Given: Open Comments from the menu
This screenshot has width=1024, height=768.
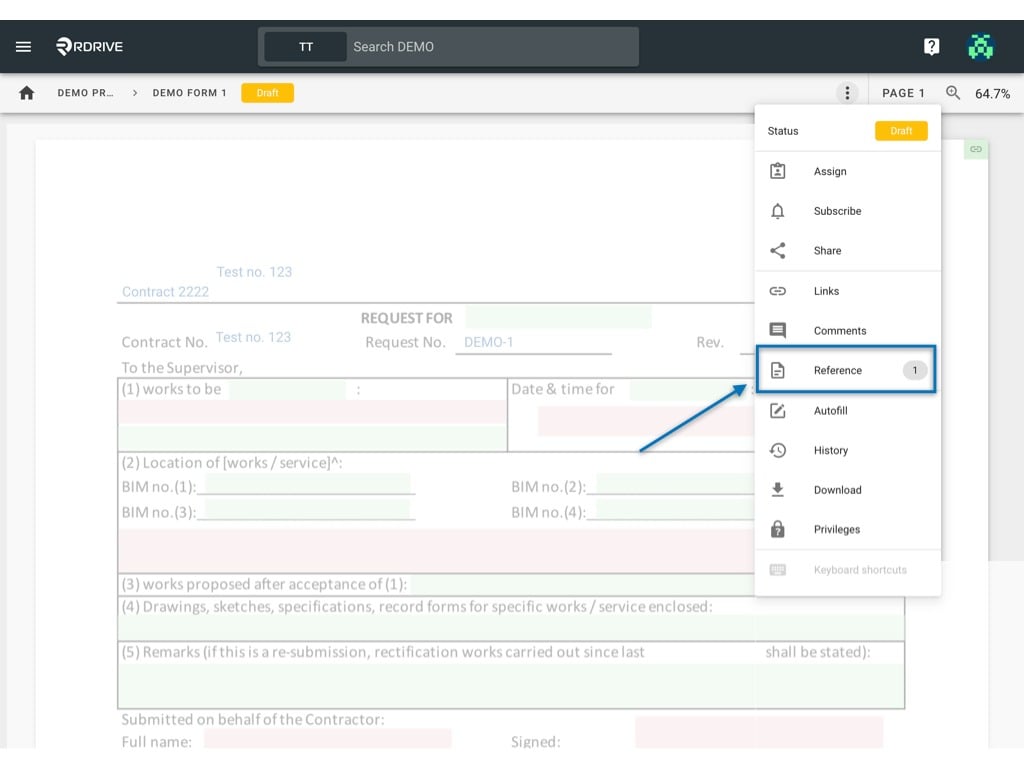Looking at the screenshot, I should (848, 330).
